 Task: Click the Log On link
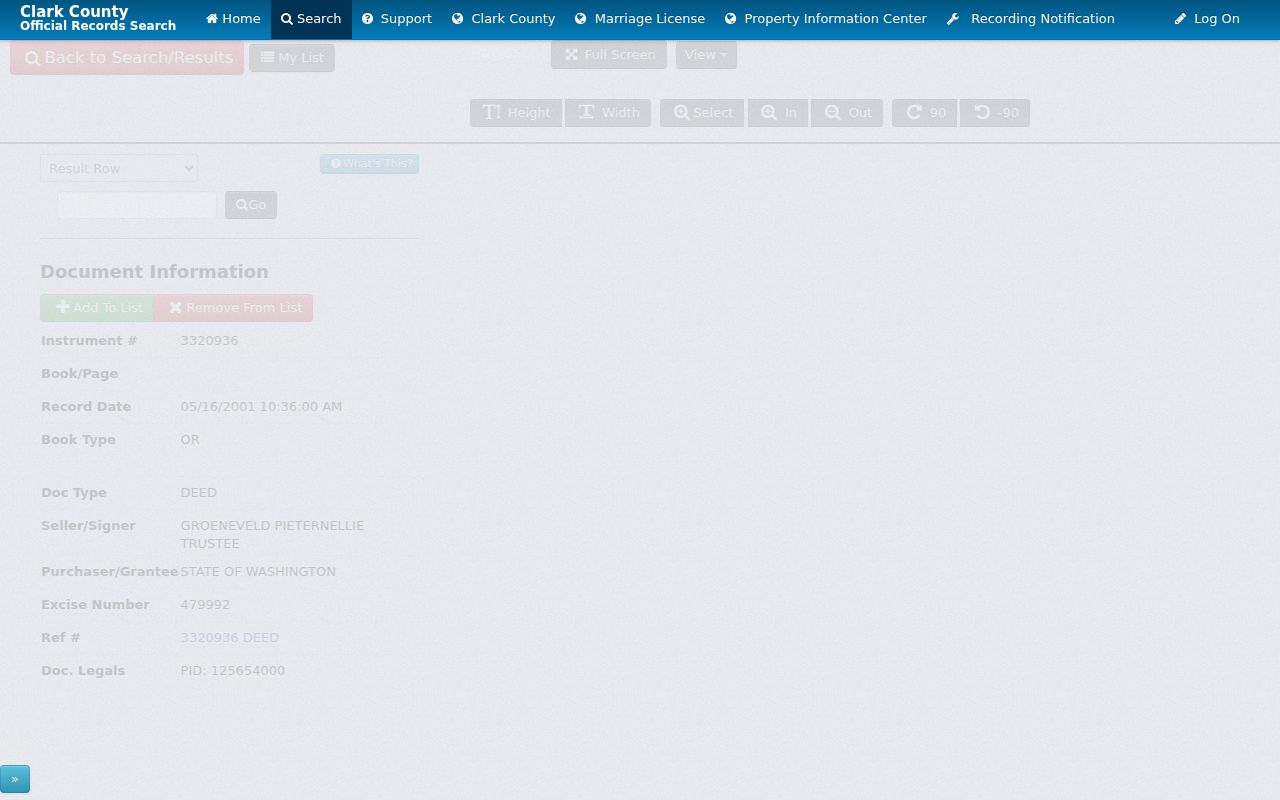click(1207, 19)
